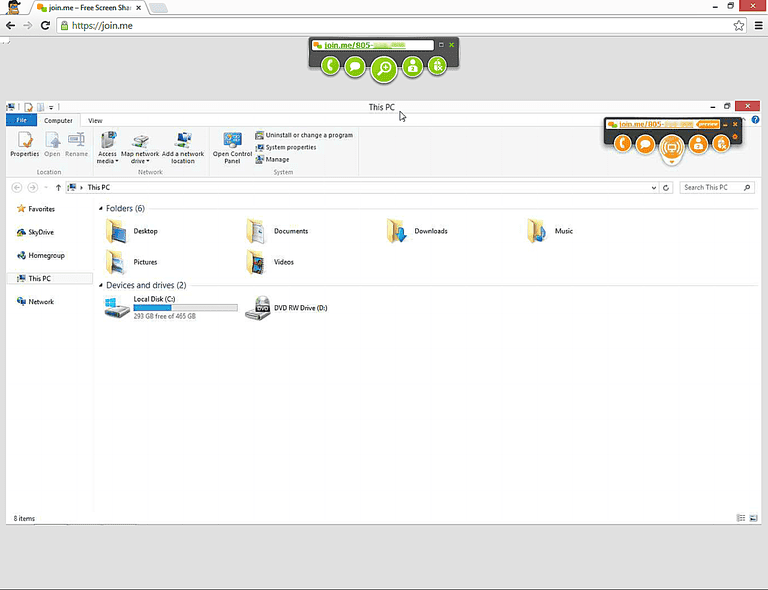Select Network in navigation pane
Image resolution: width=768 pixels, height=590 pixels.
click(35, 302)
